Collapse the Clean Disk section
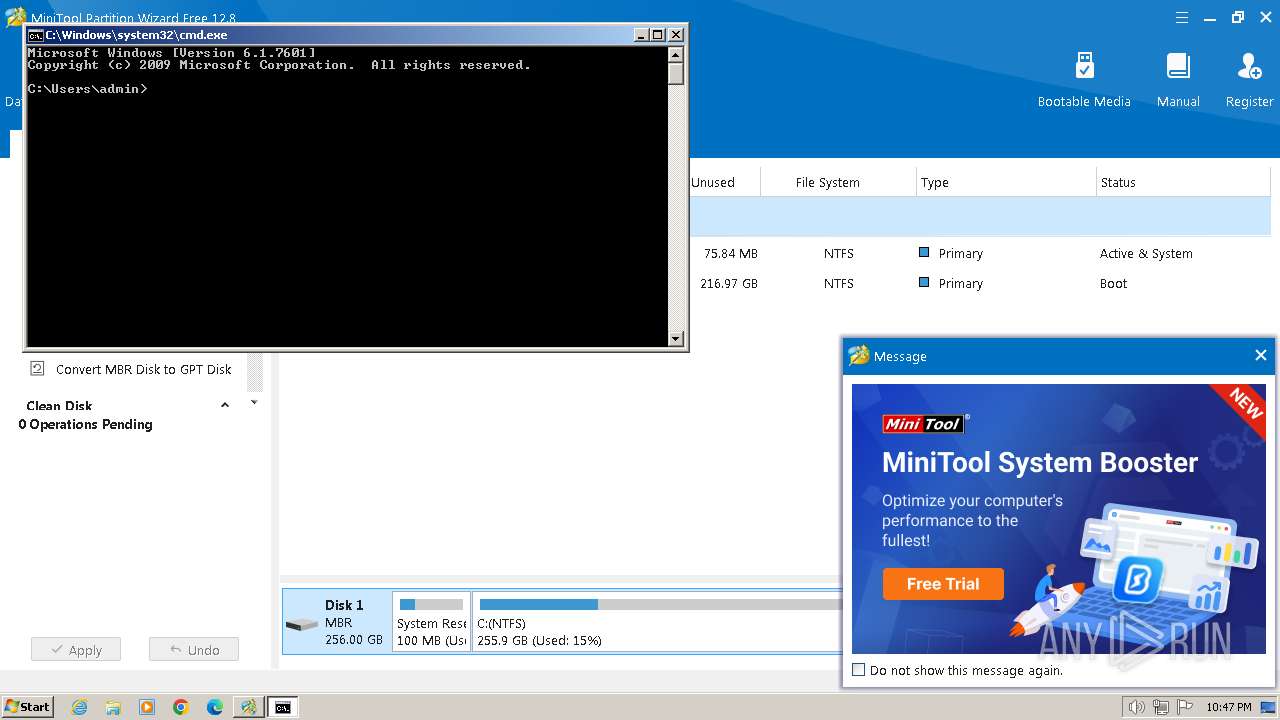1280x720 pixels. coord(225,405)
